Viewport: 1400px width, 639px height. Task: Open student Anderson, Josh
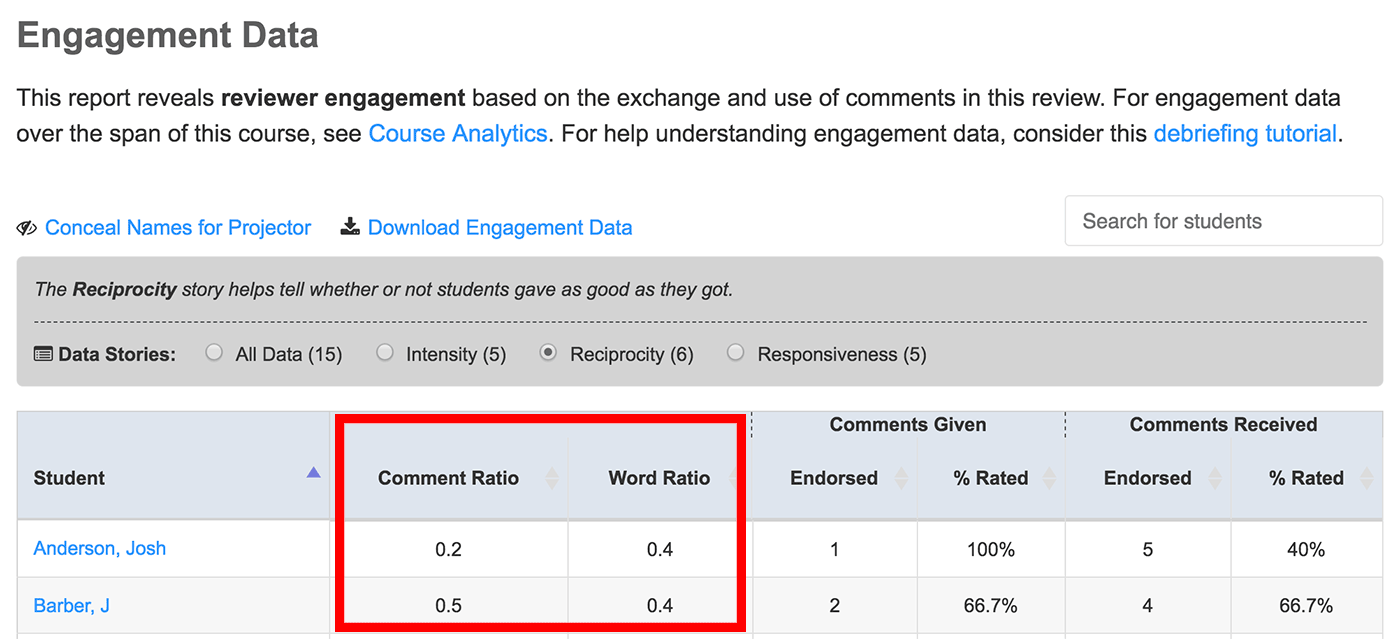(x=100, y=548)
